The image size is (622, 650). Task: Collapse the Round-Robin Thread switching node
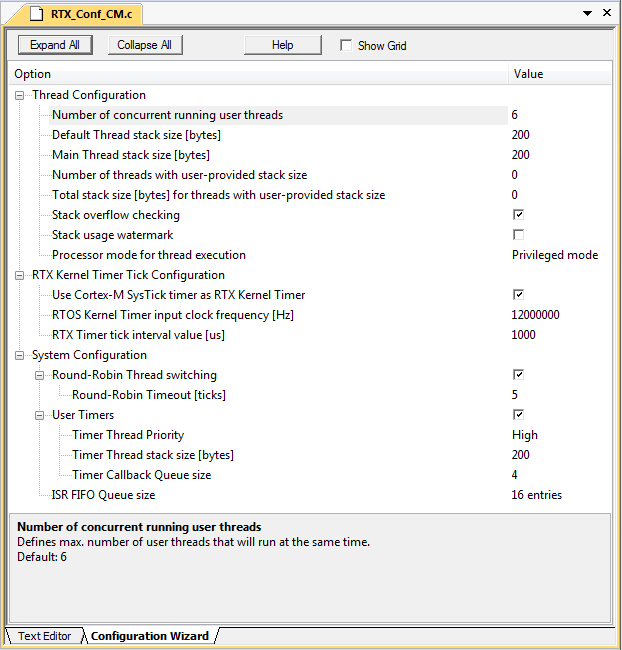[x=40, y=375]
